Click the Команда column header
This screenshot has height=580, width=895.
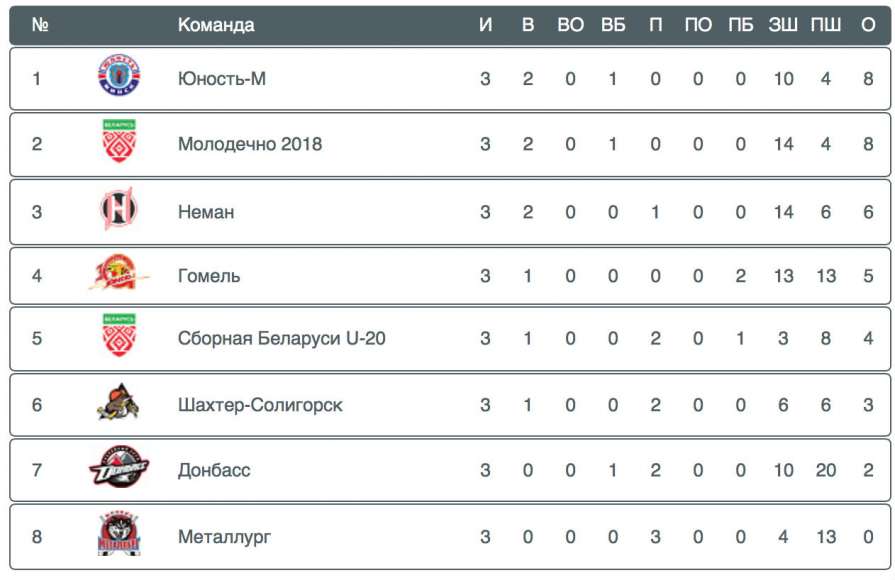216,25
